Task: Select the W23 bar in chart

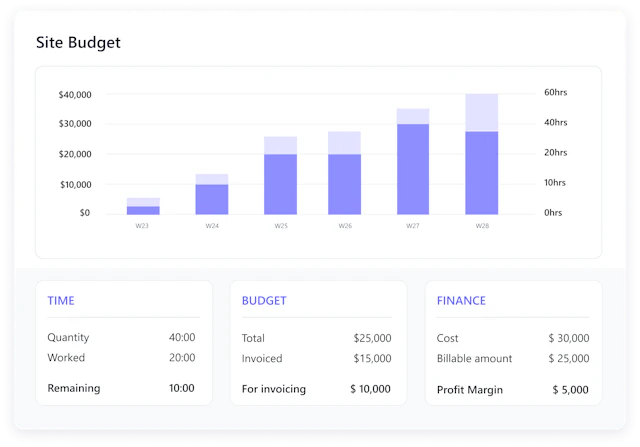Action: tap(143, 206)
